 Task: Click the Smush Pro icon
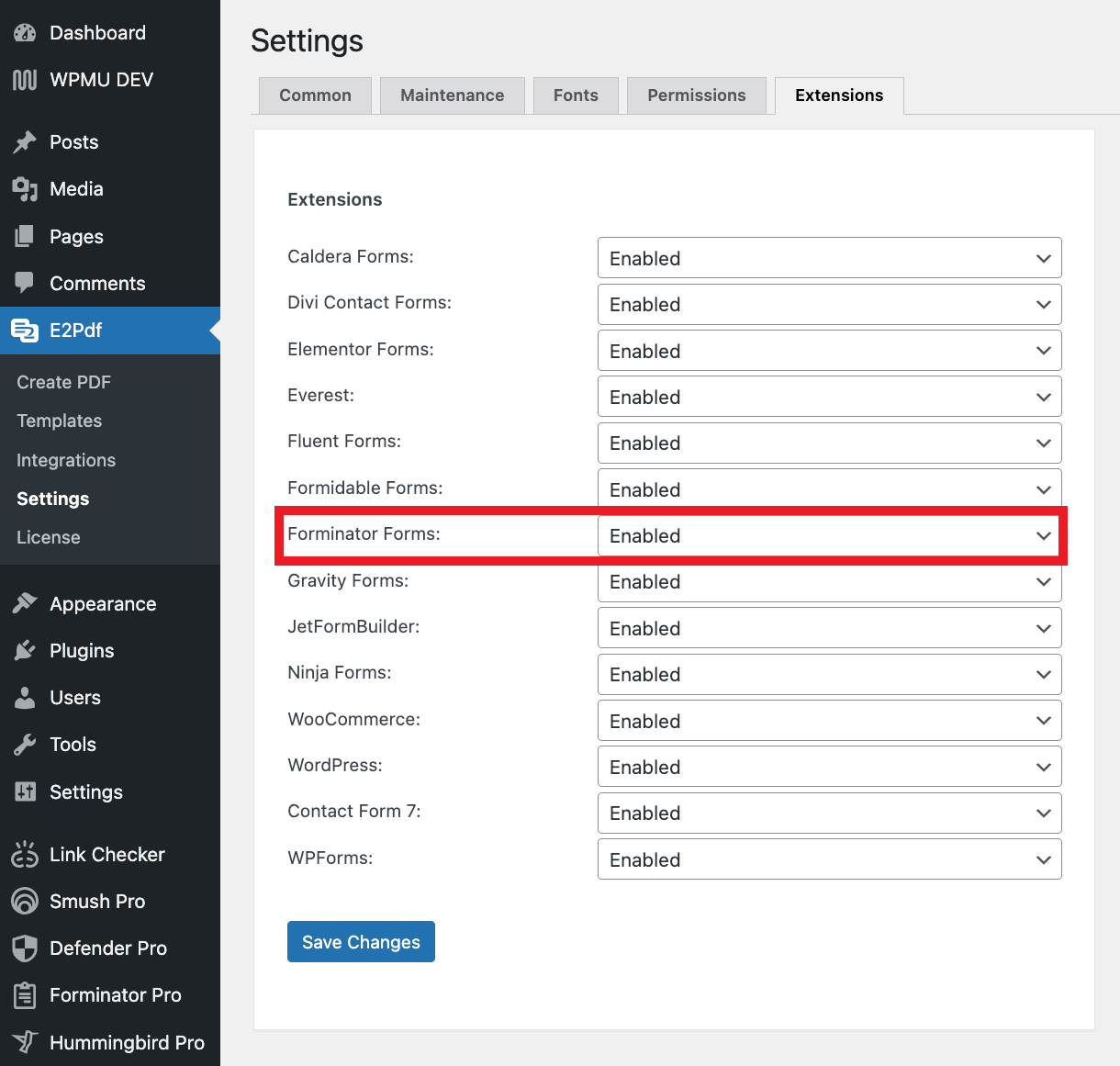(x=25, y=901)
